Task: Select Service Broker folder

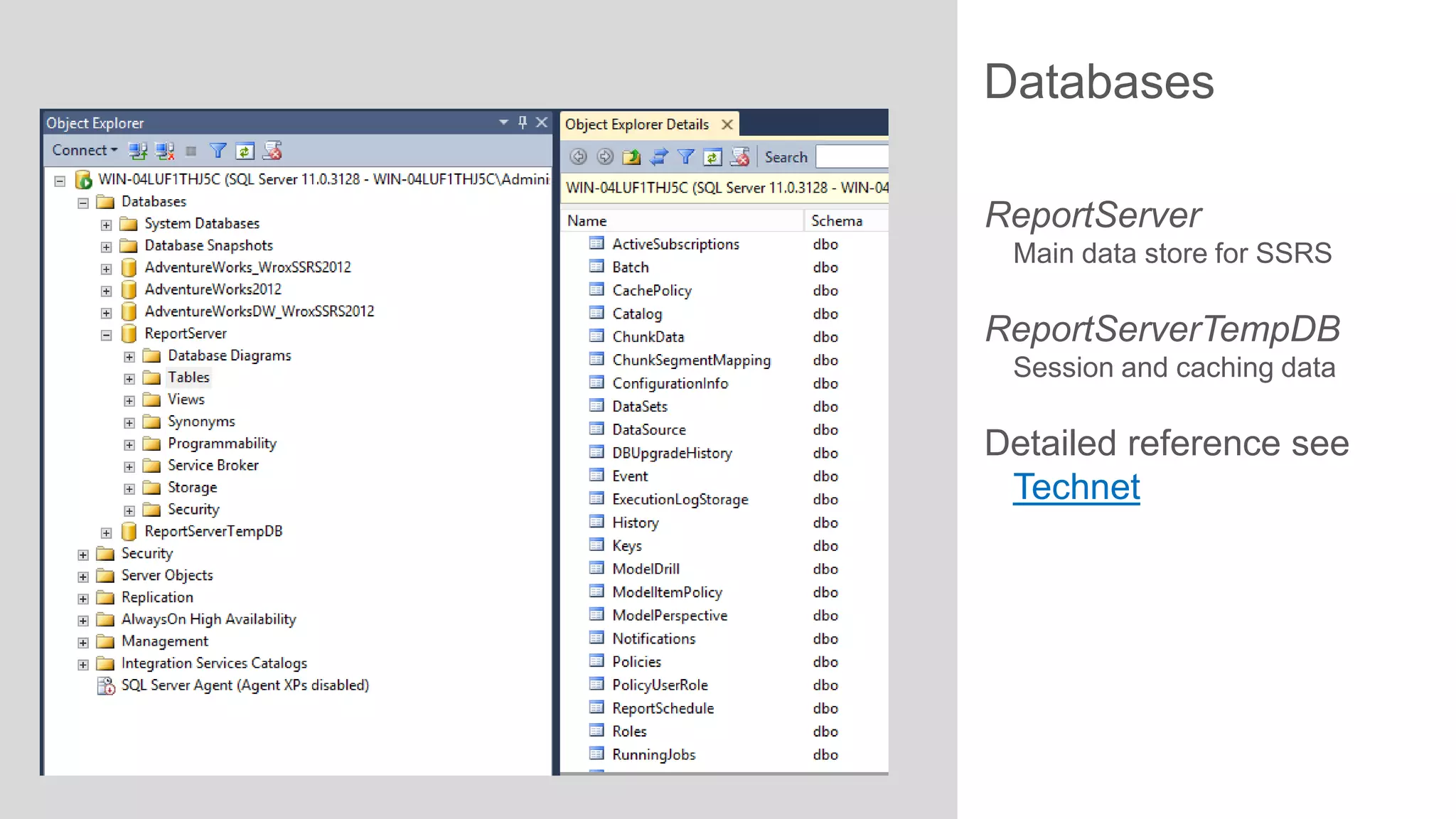Action: pyautogui.click(x=213, y=466)
